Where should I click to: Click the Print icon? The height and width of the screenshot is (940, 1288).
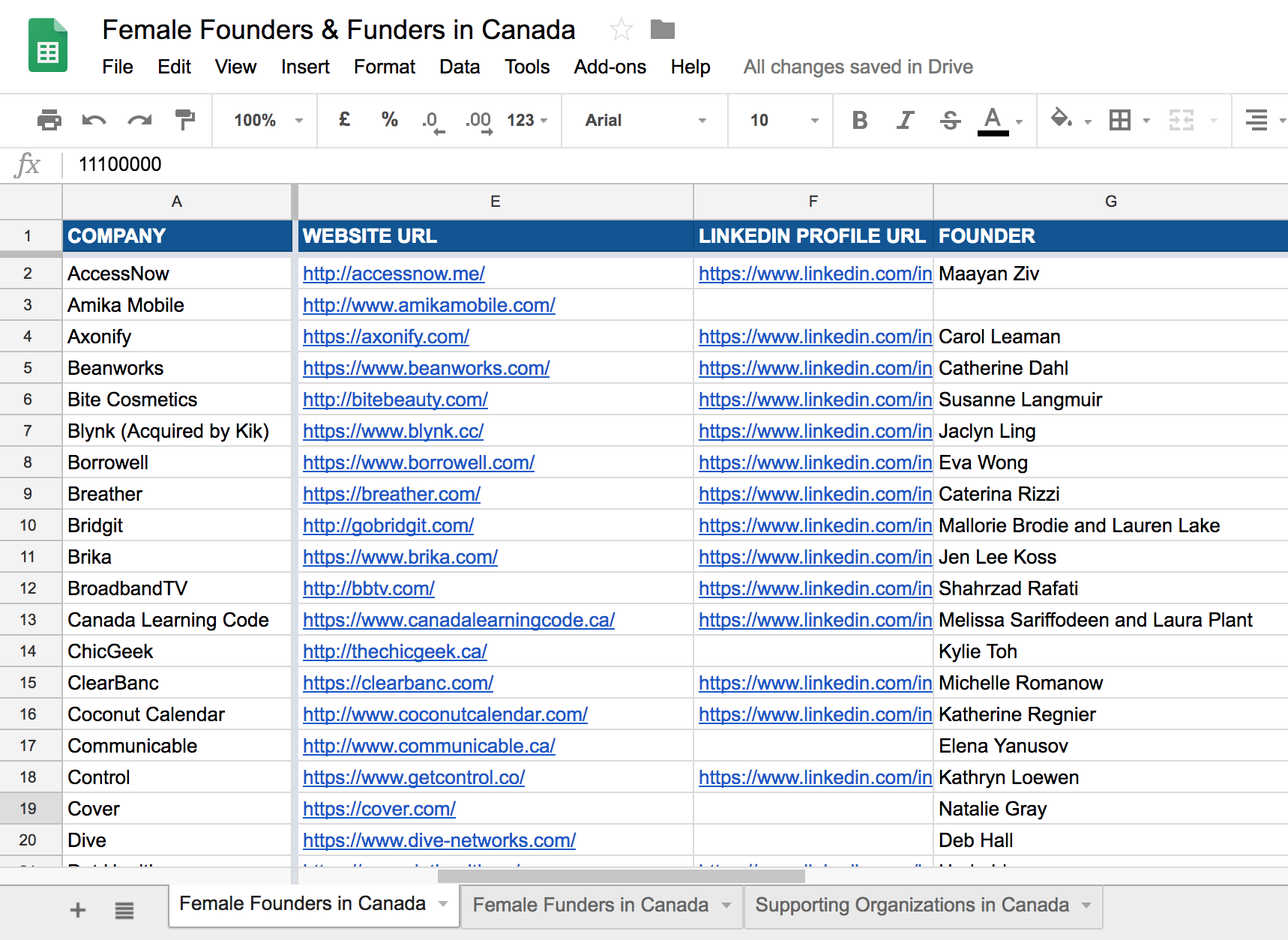click(49, 120)
